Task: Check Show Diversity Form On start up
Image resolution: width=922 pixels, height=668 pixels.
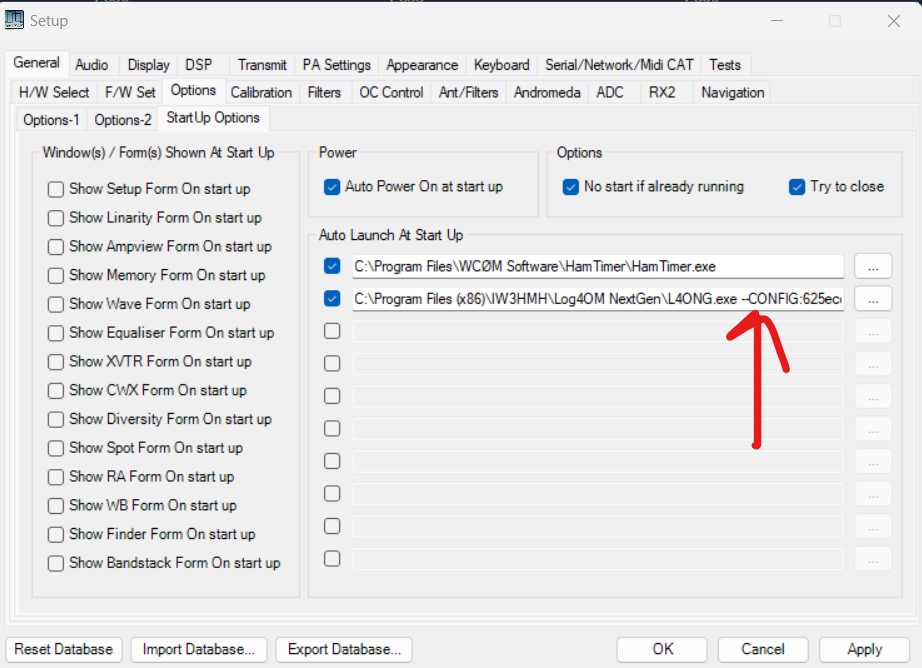Action: pyautogui.click(x=56, y=420)
